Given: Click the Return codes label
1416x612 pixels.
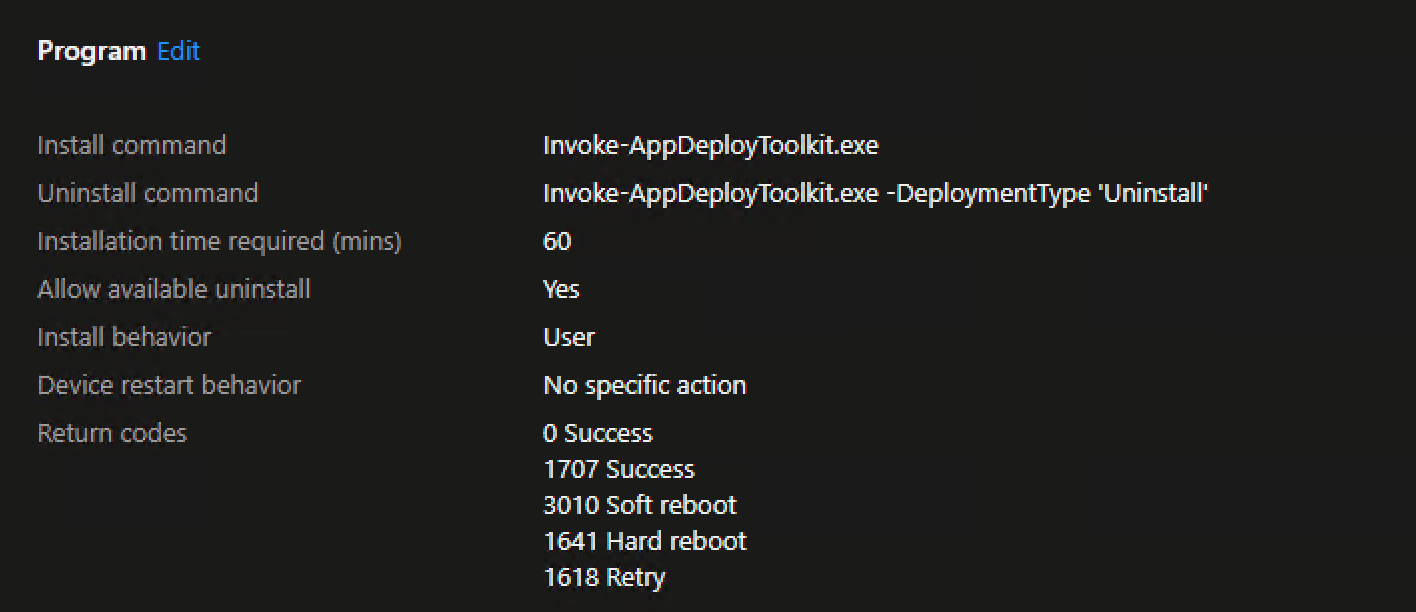Looking at the screenshot, I should pos(112,433).
